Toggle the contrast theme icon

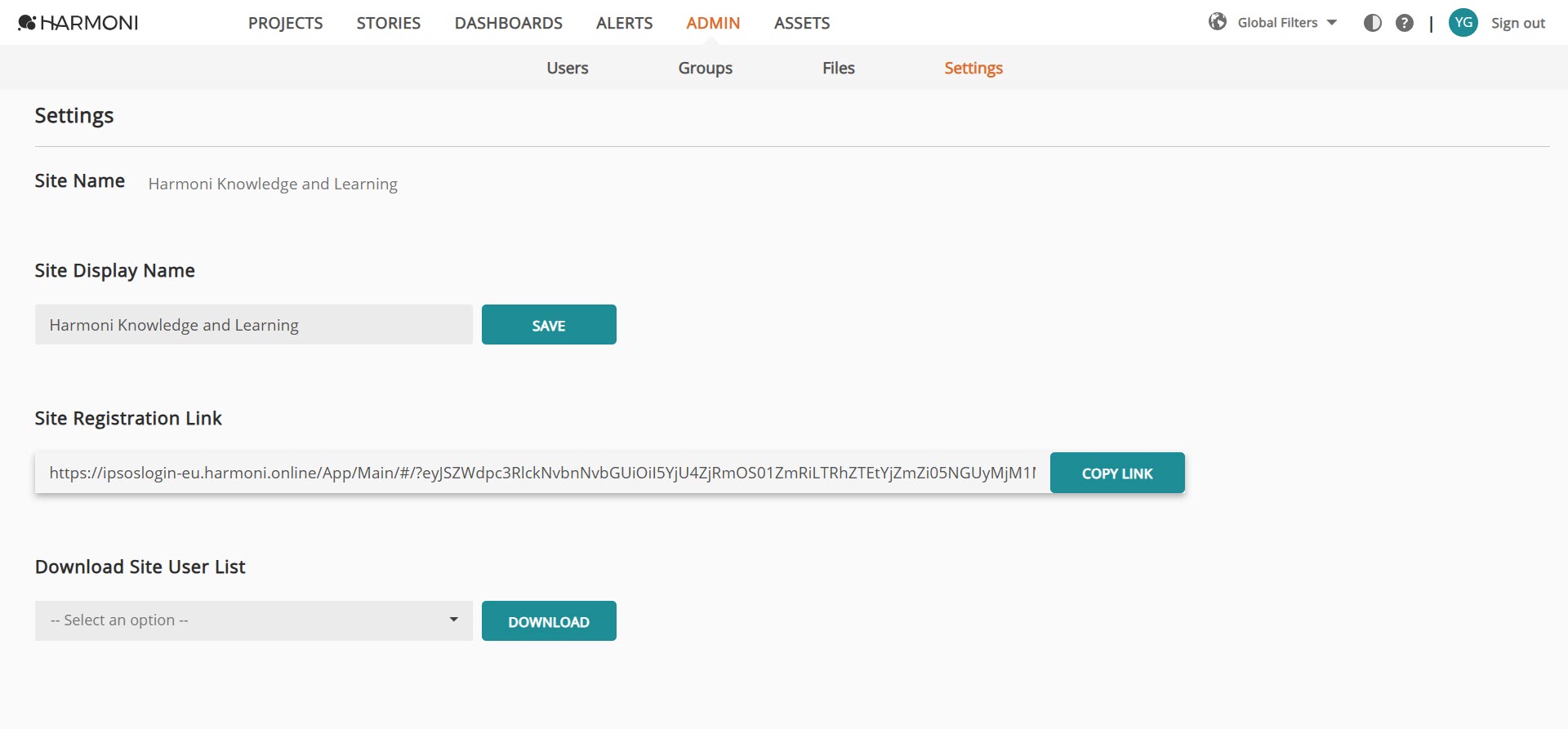[x=1373, y=23]
